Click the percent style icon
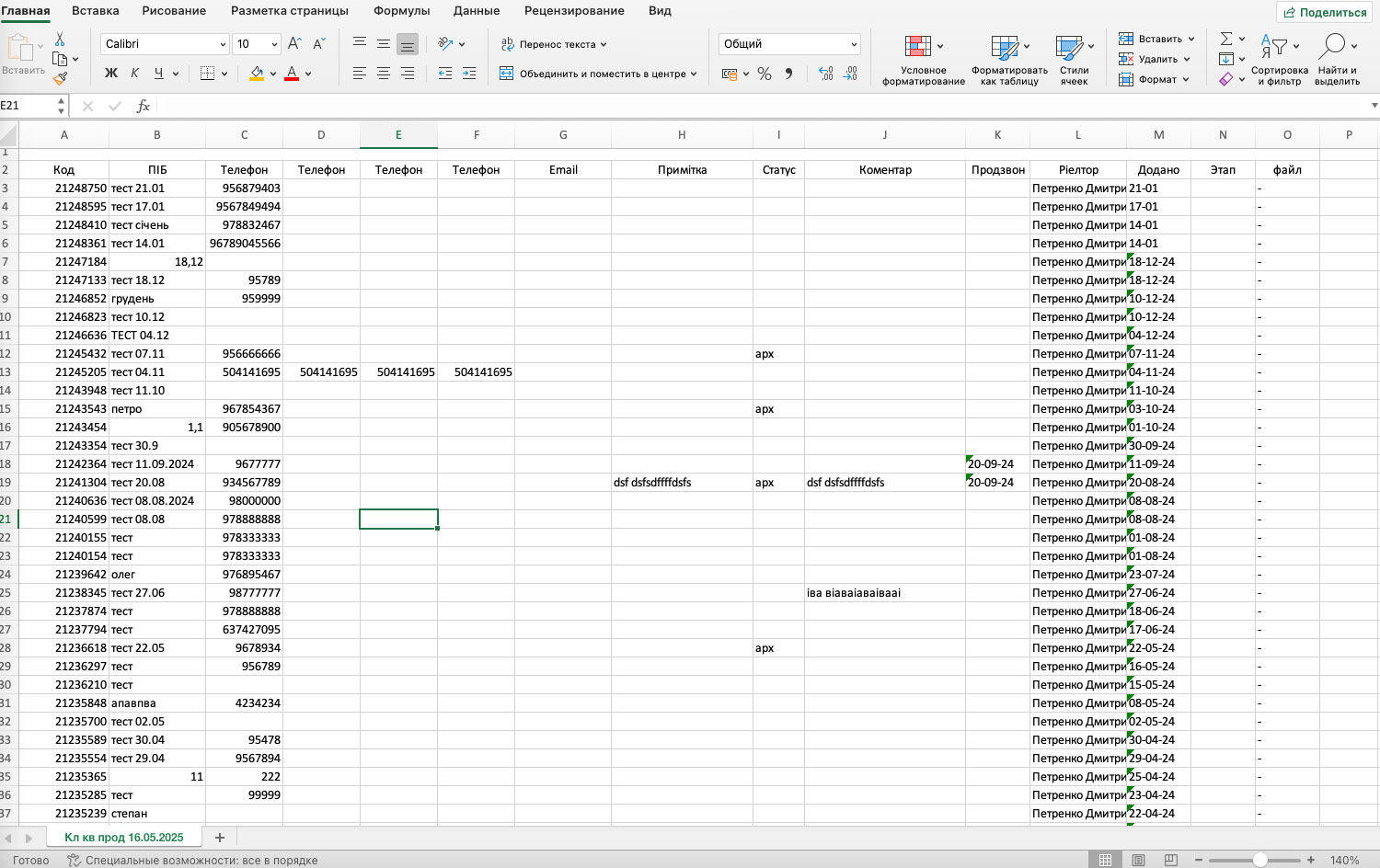The width and height of the screenshot is (1380, 868). tap(765, 74)
